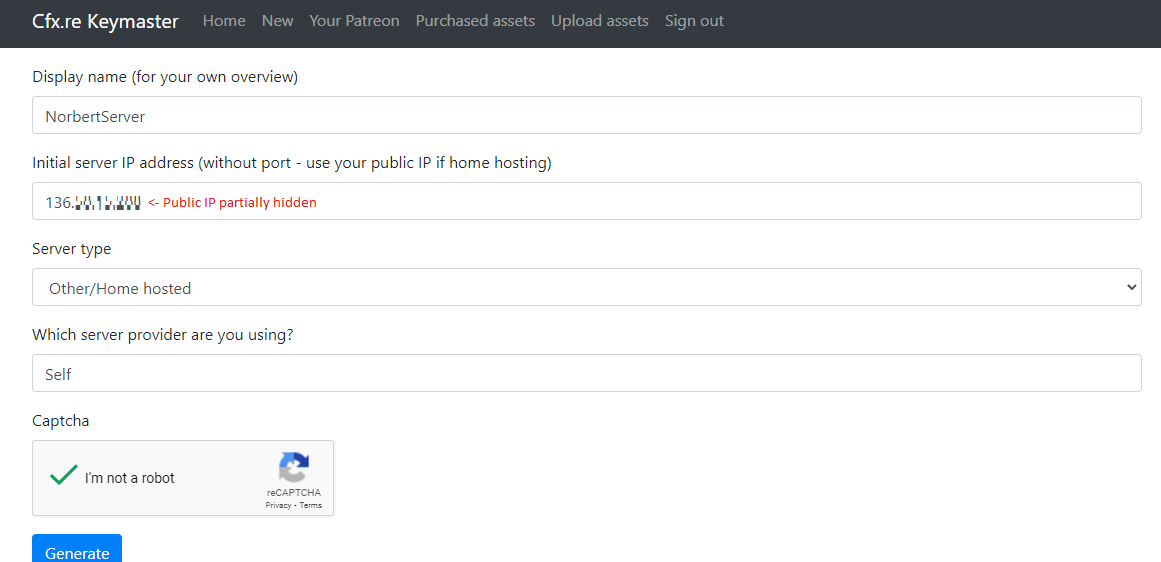
Task: Focus the server provider field containing Self
Action: (586, 374)
